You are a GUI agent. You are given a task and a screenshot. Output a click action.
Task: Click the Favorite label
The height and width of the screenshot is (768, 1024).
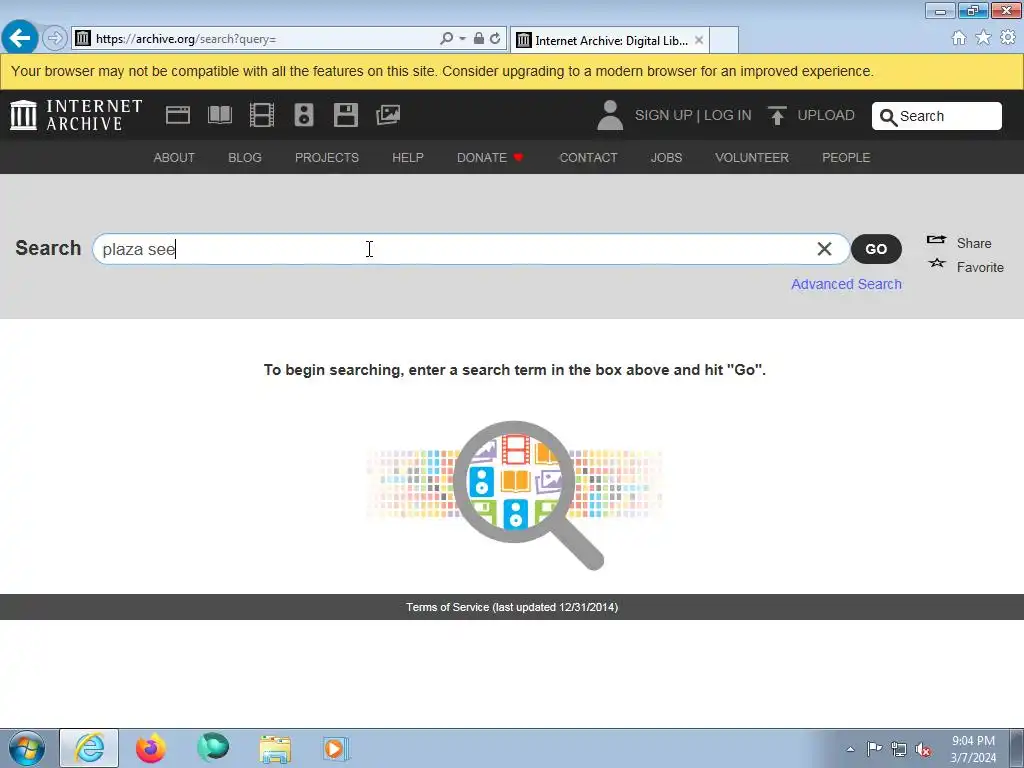(x=980, y=267)
